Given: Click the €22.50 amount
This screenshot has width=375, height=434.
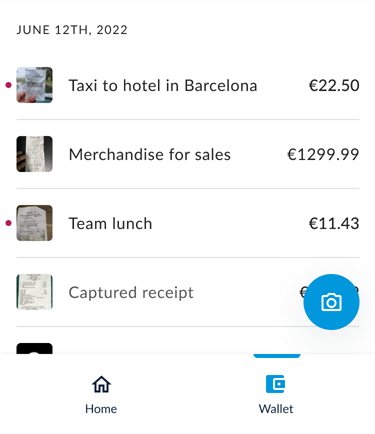Looking at the screenshot, I should tap(334, 85).
